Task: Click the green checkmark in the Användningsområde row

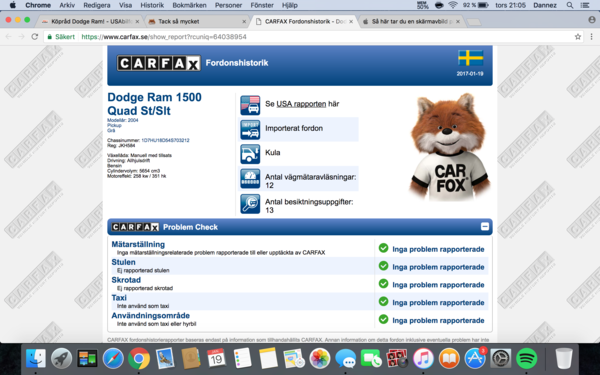Action: [x=383, y=319]
